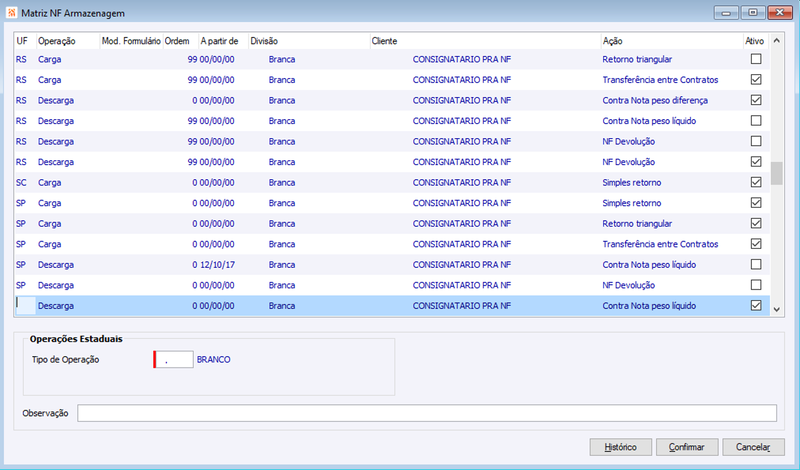
Task: Enable Ativo for RS Carga Retorno triangular
Action: click(756, 59)
